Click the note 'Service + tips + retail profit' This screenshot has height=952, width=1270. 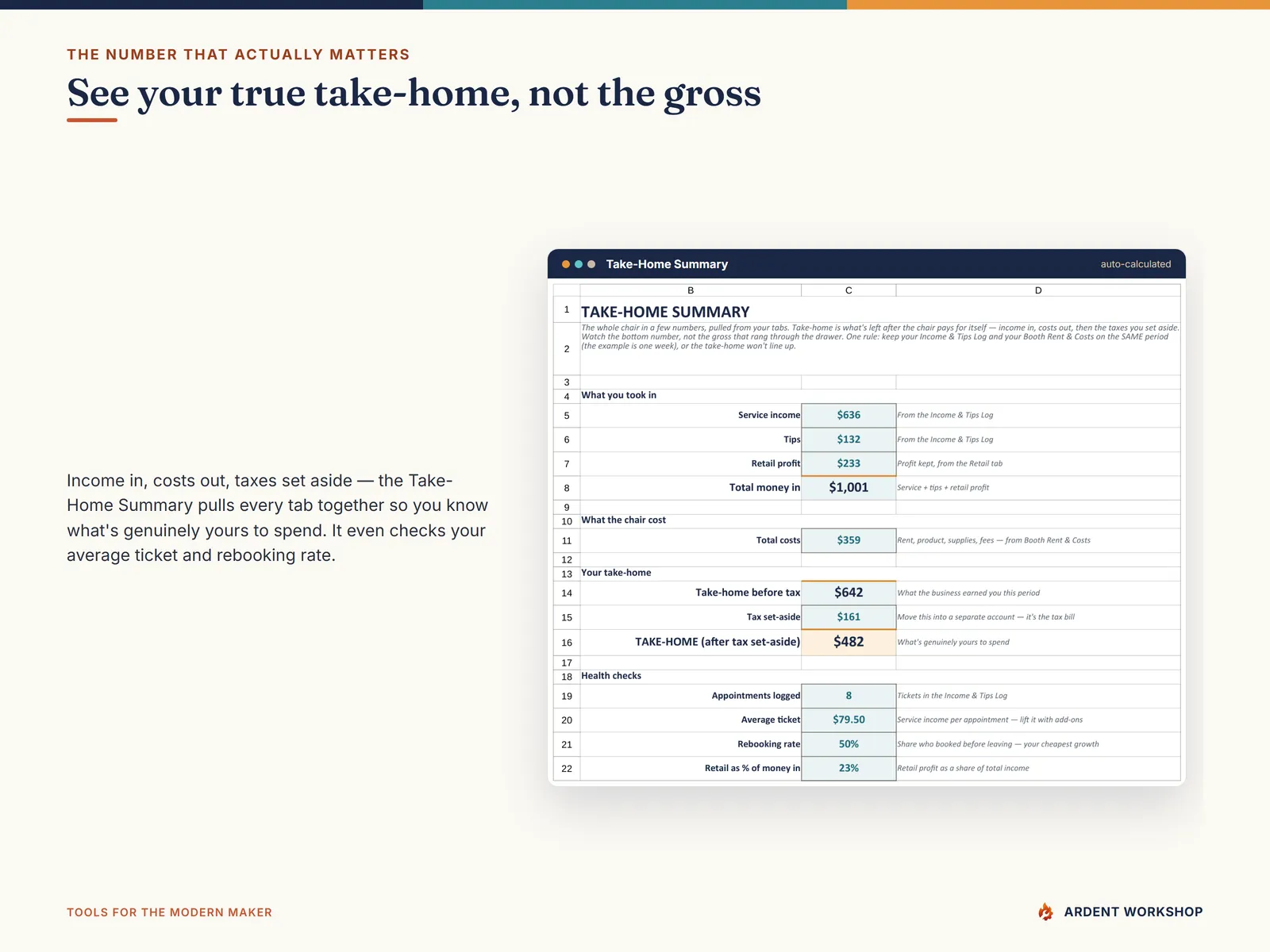coord(943,488)
